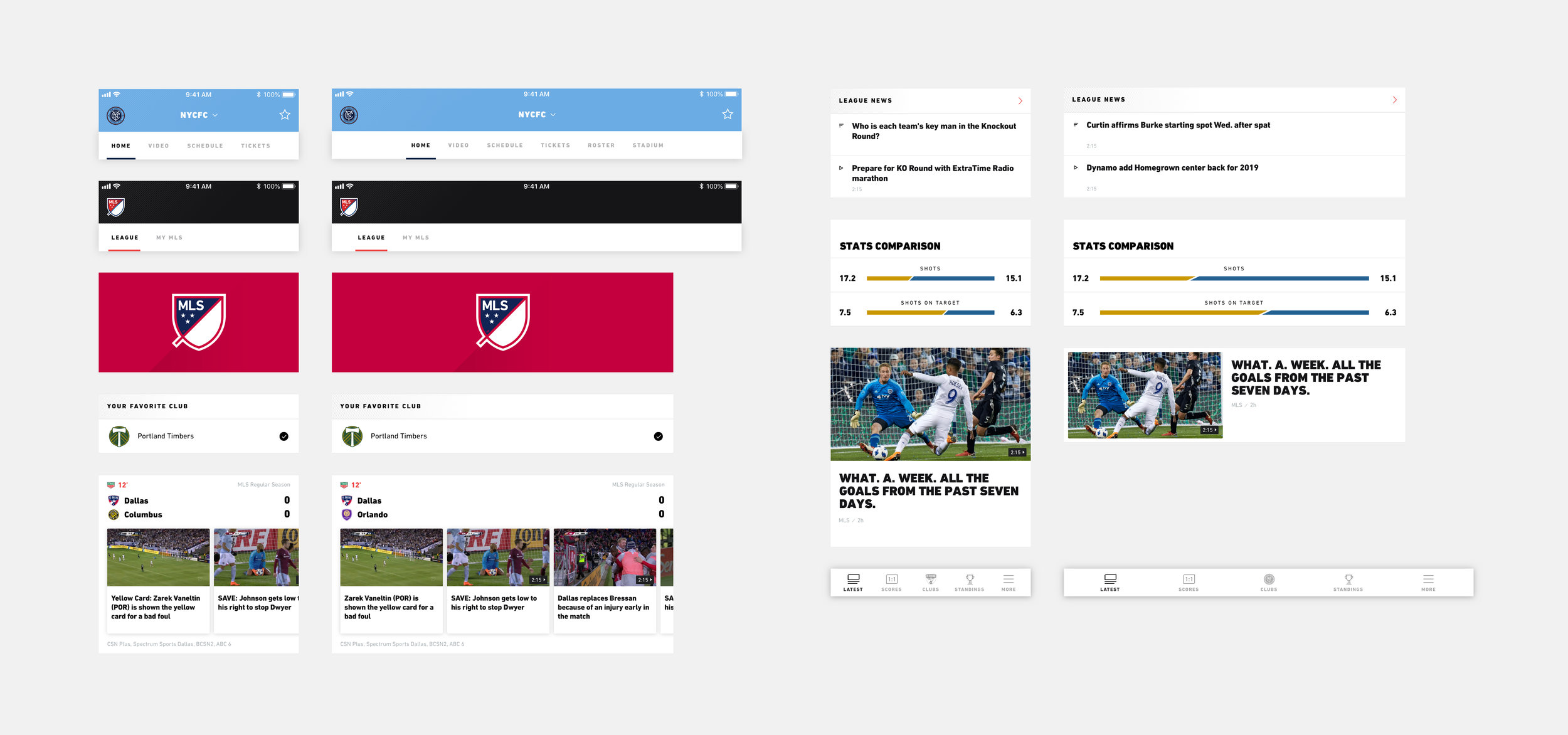Expand LEAGUE NEWS arrow in narrow card

click(x=1020, y=101)
